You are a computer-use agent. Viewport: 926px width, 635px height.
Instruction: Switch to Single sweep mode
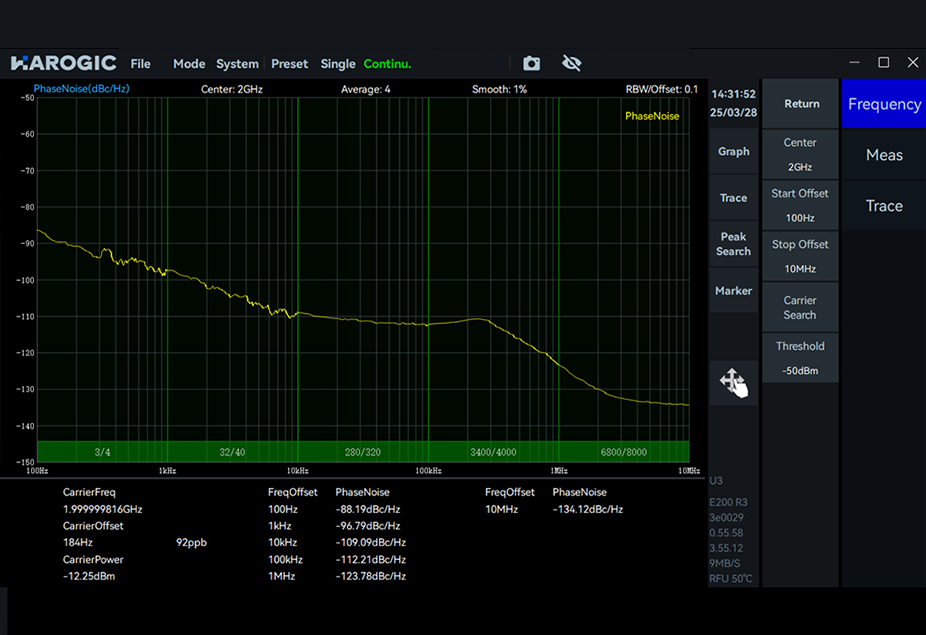[x=338, y=63]
